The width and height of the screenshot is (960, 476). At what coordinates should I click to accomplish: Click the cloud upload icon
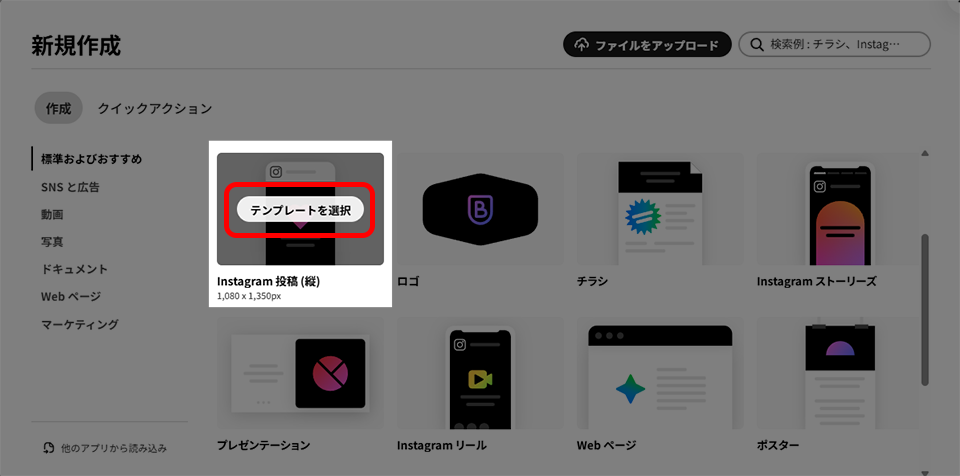582,45
